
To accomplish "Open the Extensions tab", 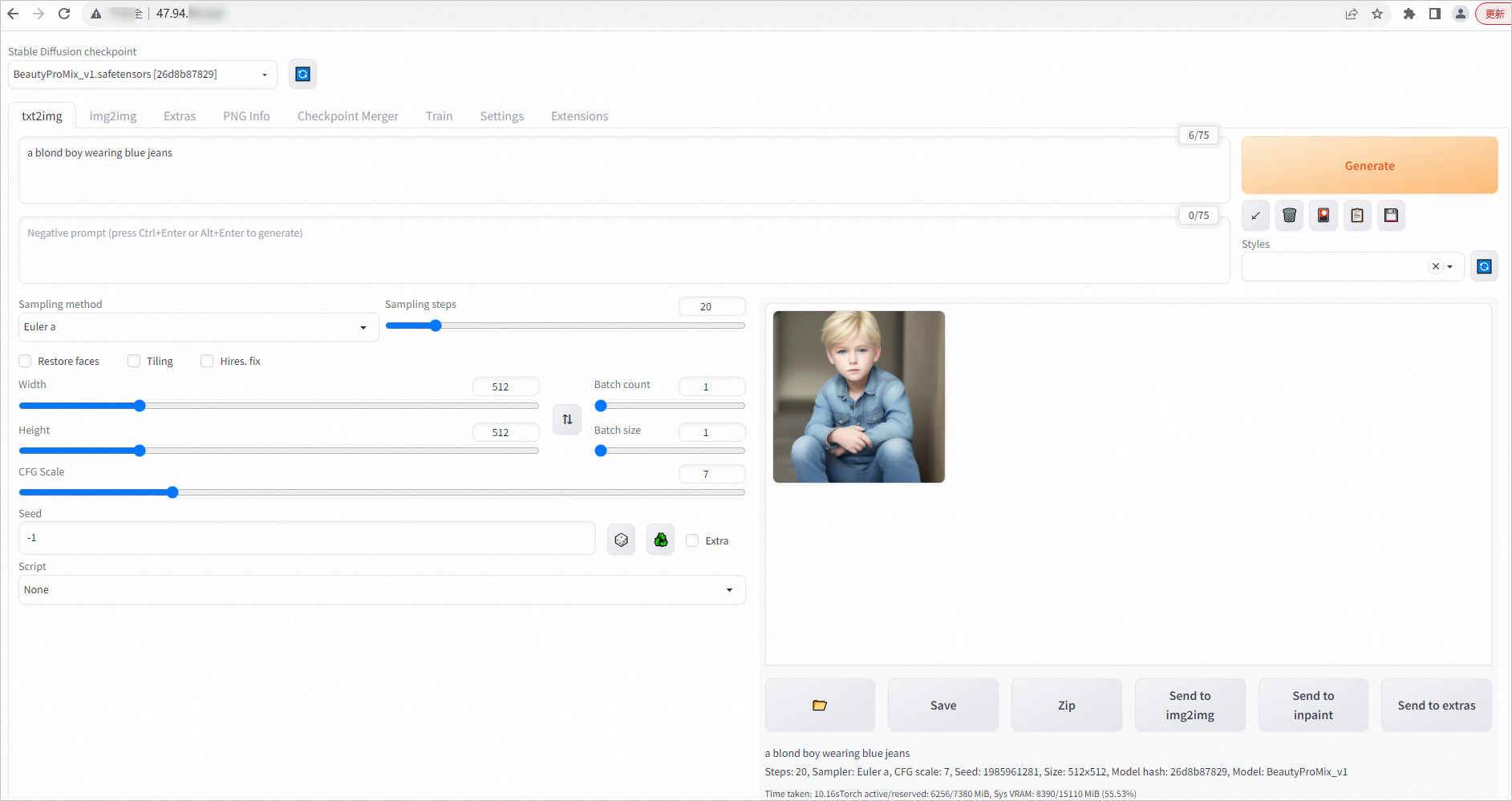I will pyautogui.click(x=579, y=116).
